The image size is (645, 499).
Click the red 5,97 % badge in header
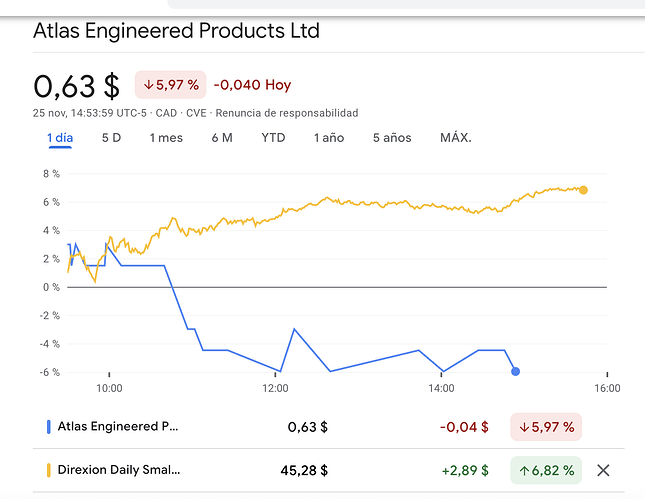(x=171, y=85)
